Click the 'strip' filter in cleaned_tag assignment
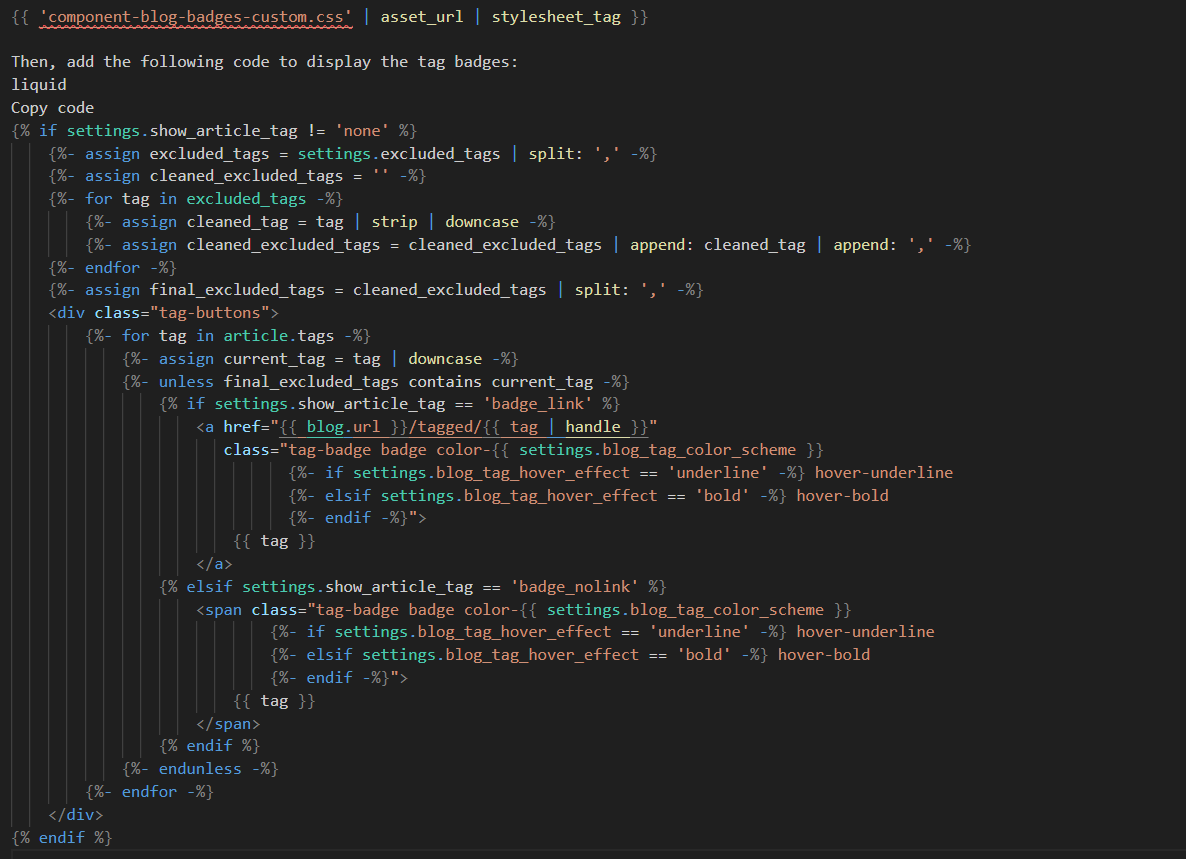Viewport: 1186px width, 859px height. pyautogui.click(x=394, y=222)
